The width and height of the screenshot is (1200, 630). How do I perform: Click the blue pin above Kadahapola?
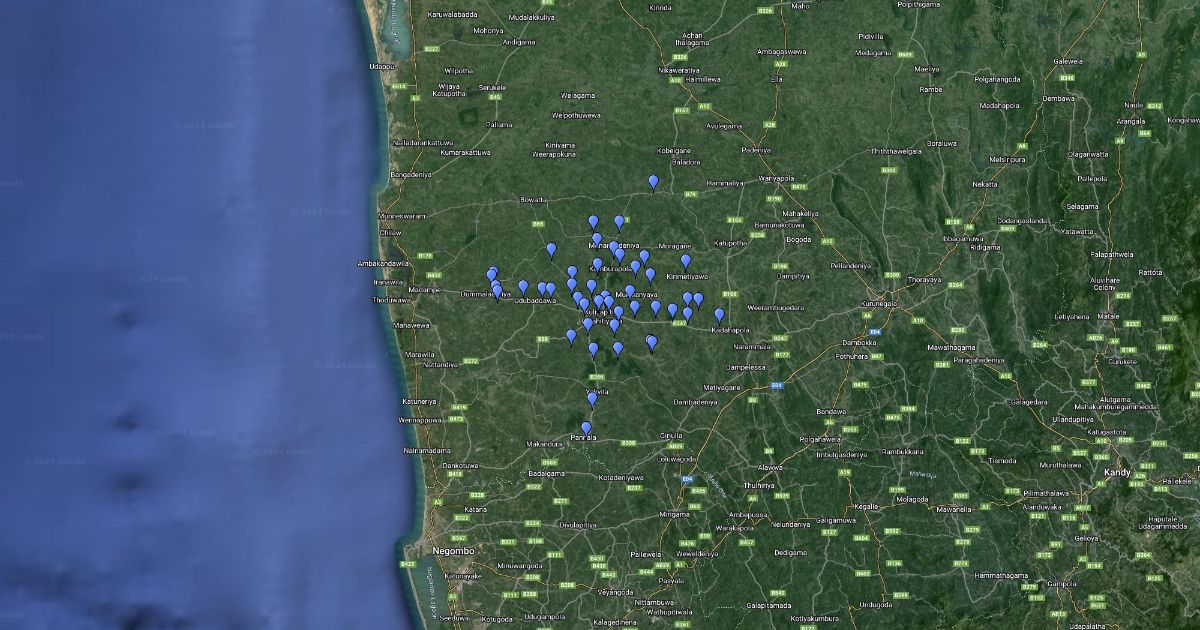tap(719, 315)
